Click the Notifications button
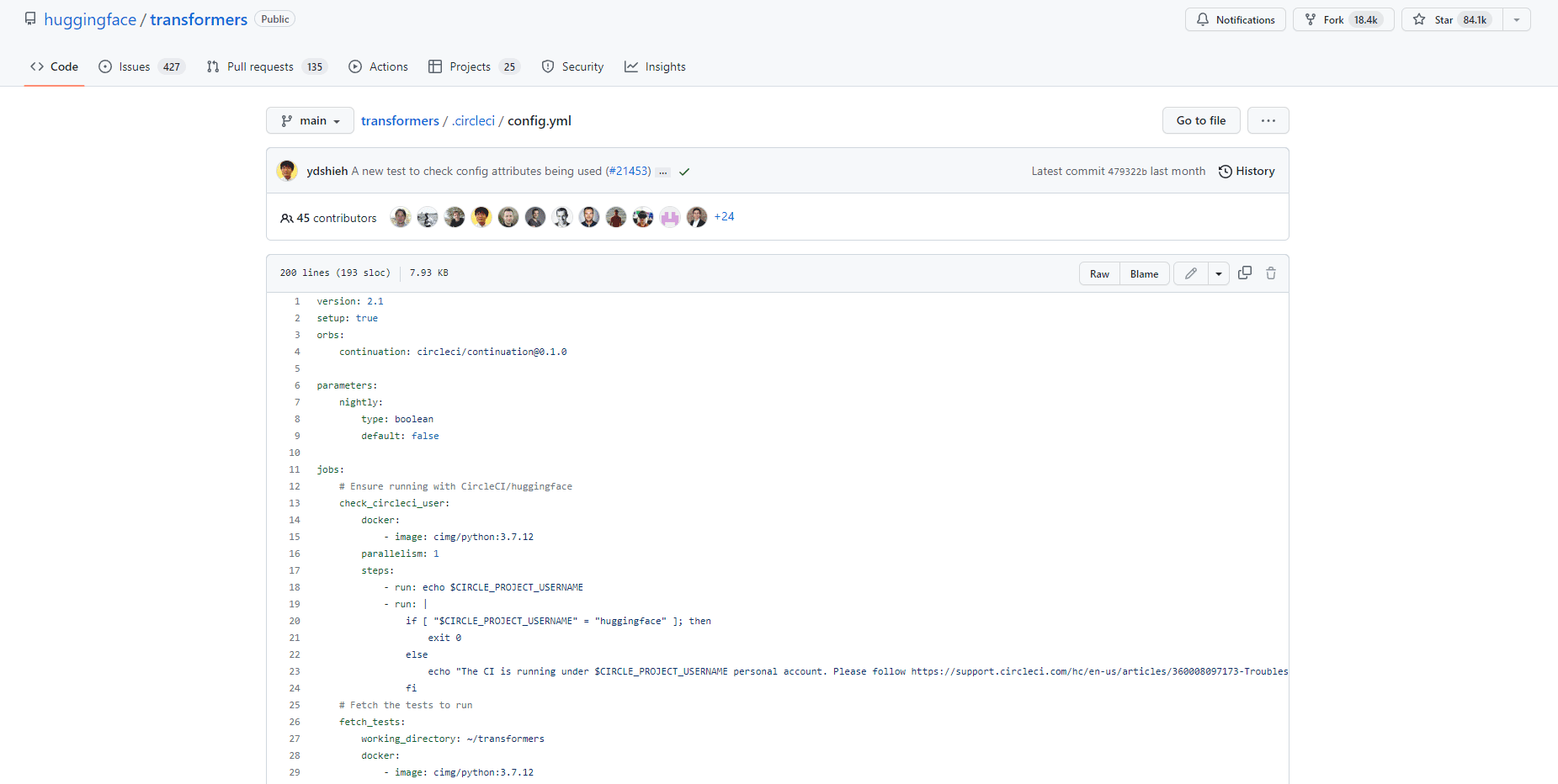The width and height of the screenshot is (1558, 784). point(1235,19)
